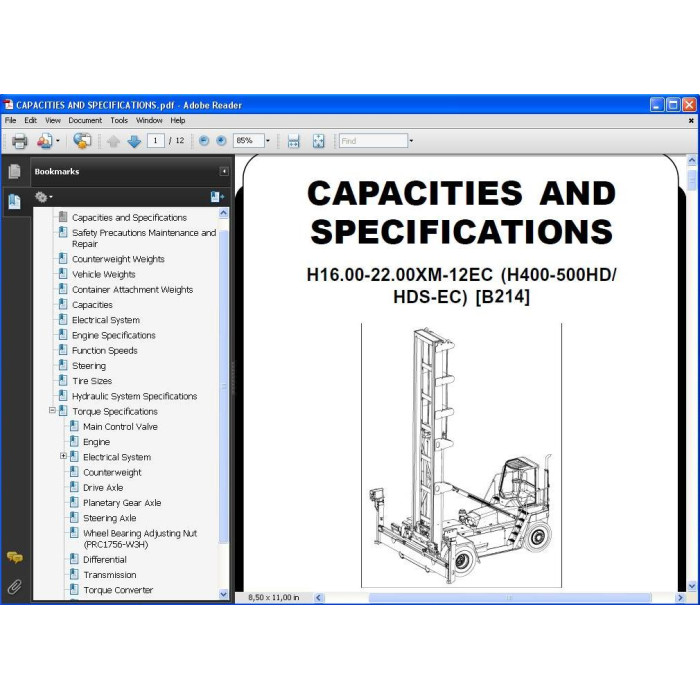This screenshot has width=700, height=700.
Task: Select Fit one full page icon
Action: pos(318,141)
